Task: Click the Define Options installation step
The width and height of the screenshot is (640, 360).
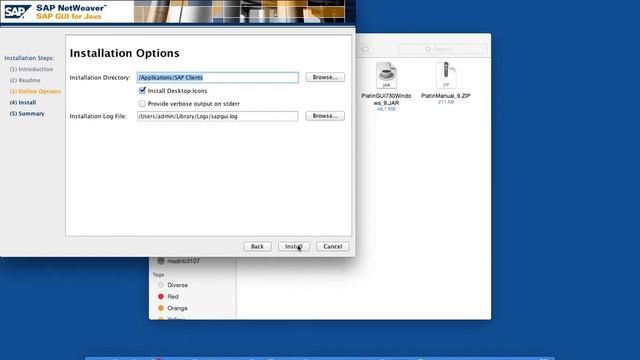Action: [35, 91]
